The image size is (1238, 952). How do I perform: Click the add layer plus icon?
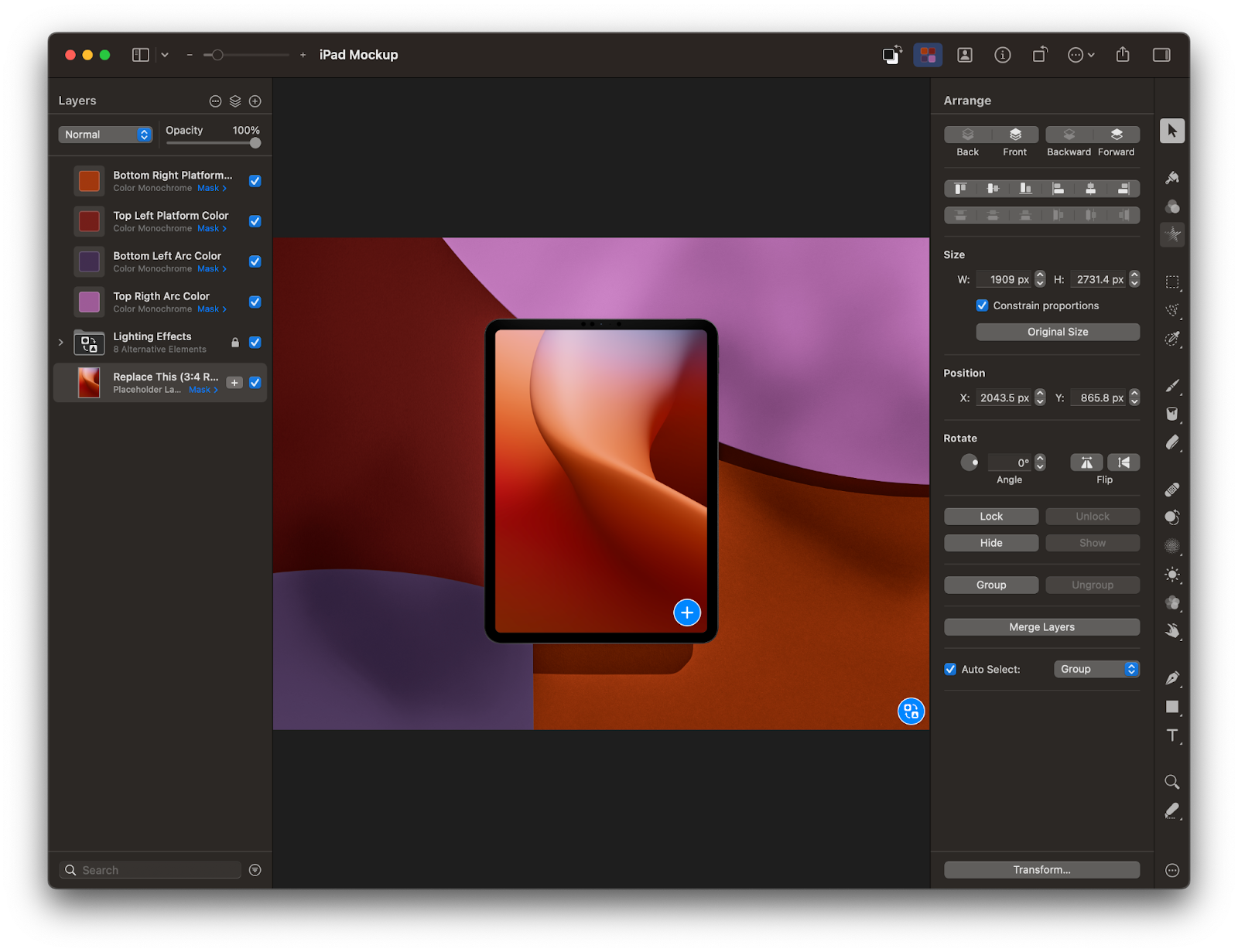point(255,101)
